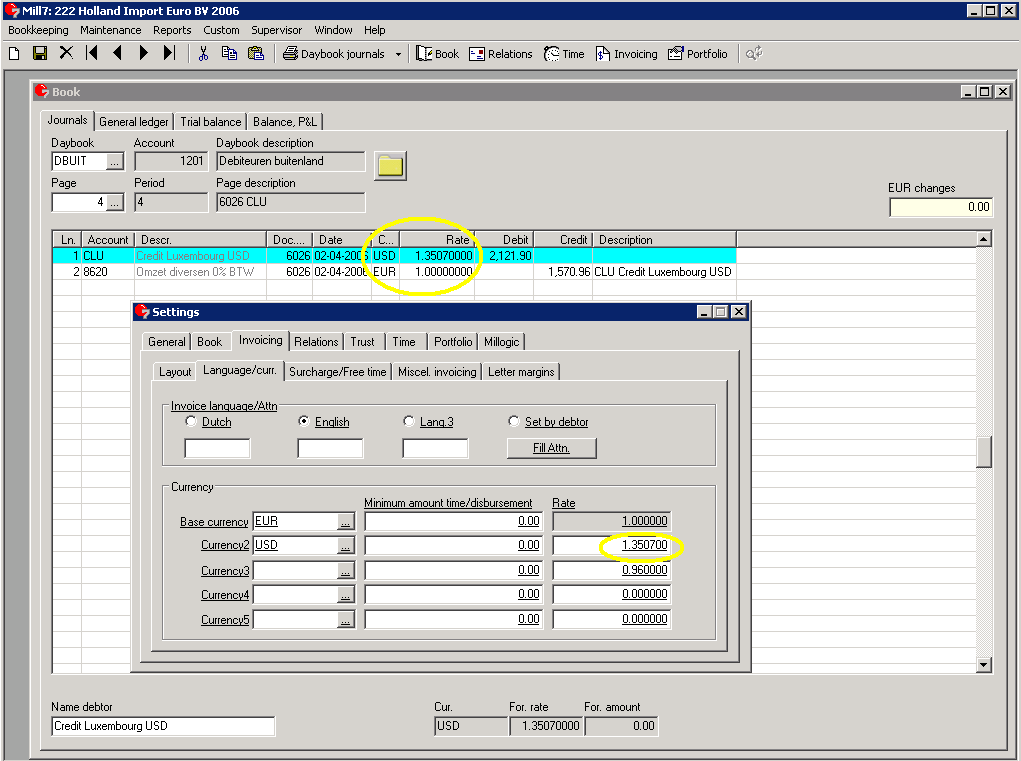This screenshot has height=761, width=1021.
Task: Switch to the Balance, P&L tab
Action: (285, 122)
